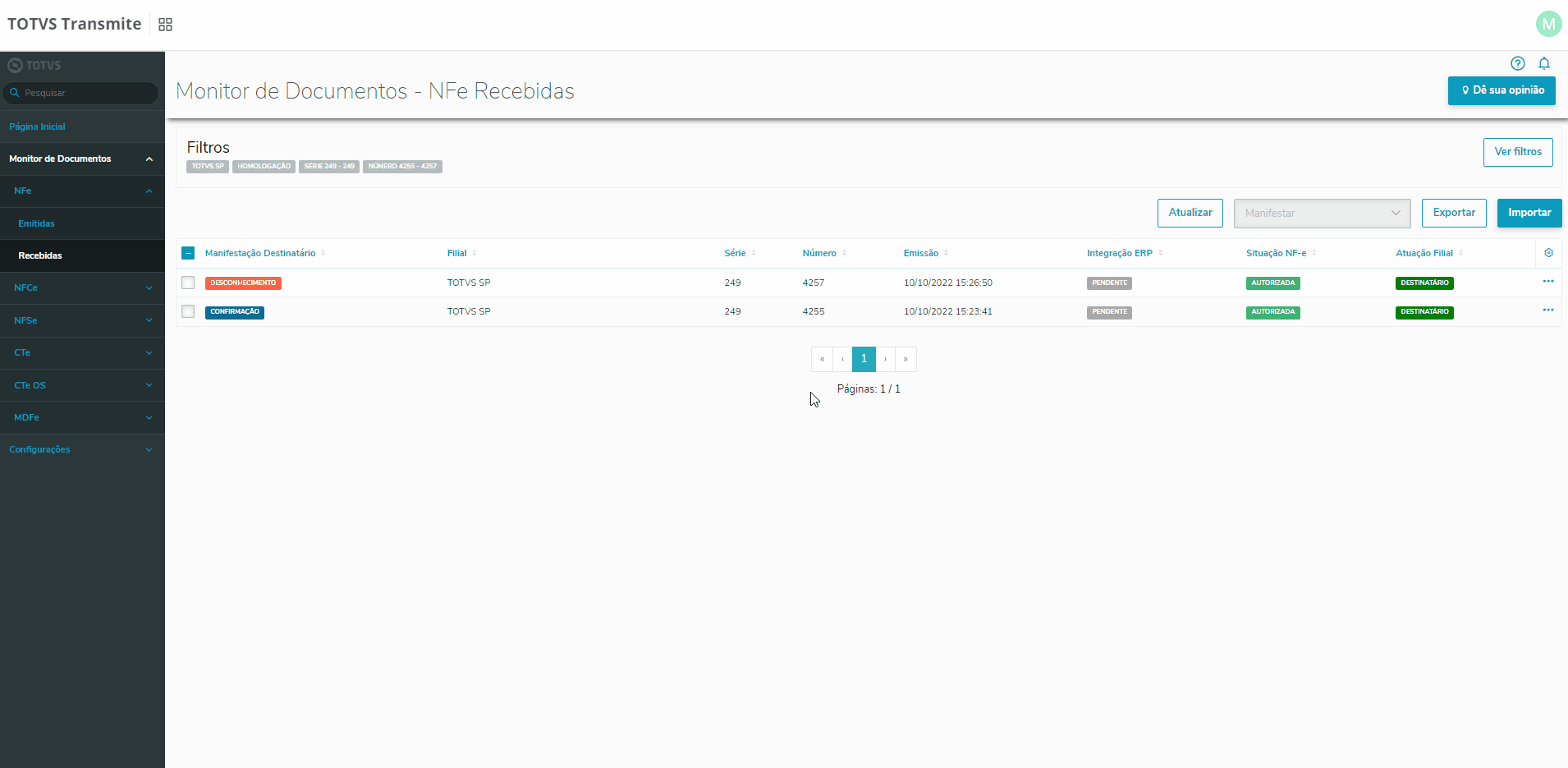The height and width of the screenshot is (768, 1568).
Task: Expand the Configurações section
Action: pos(82,449)
